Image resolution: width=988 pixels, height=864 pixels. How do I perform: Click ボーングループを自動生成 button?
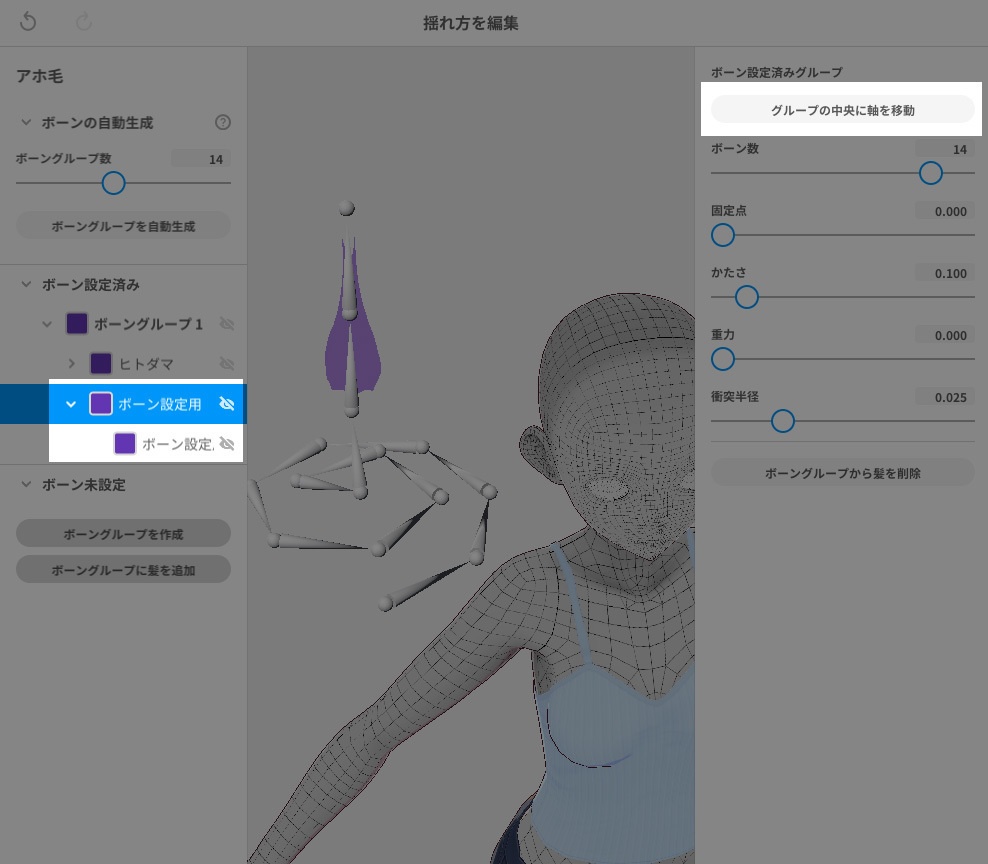coord(124,226)
